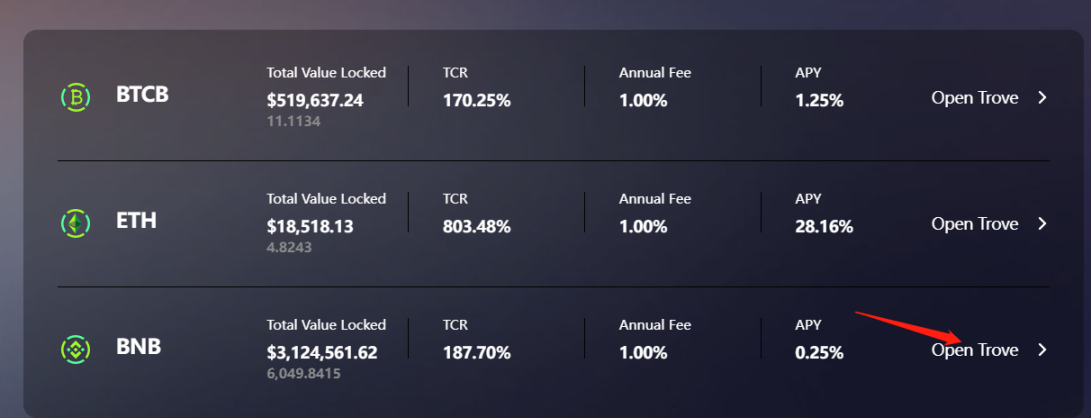Click the ETH TCR value 803.48%
The height and width of the screenshot is (418, 1091).
[x=476, y=226]
